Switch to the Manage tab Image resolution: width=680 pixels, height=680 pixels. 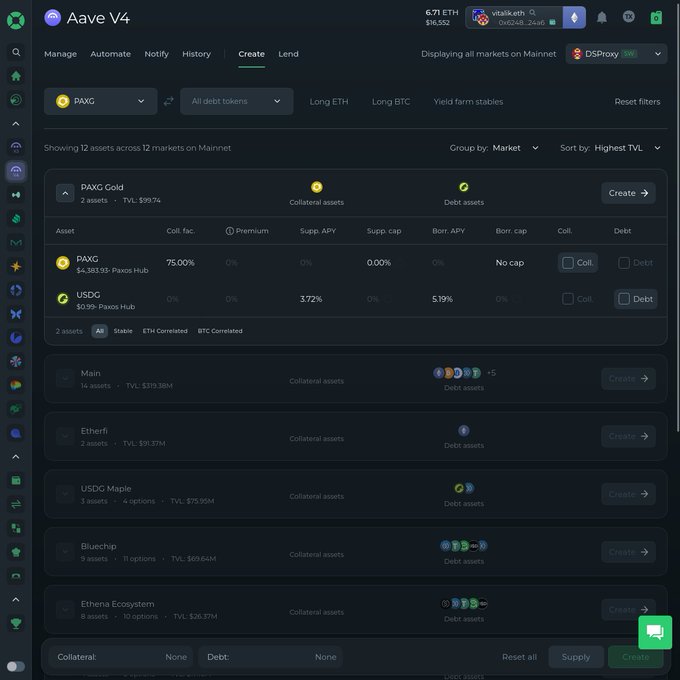pos(60,54)
